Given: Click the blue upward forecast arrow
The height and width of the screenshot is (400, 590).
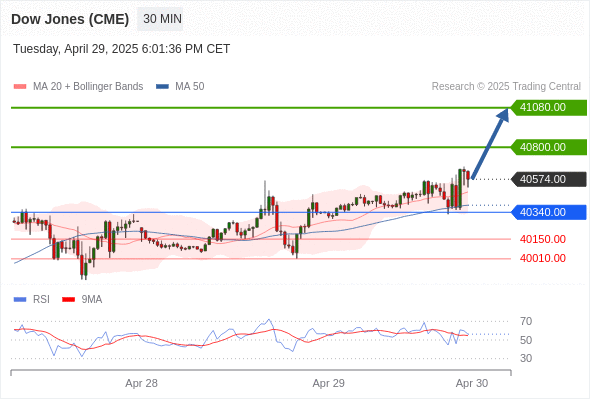Looking at the screenshot, I should point(490,143).
